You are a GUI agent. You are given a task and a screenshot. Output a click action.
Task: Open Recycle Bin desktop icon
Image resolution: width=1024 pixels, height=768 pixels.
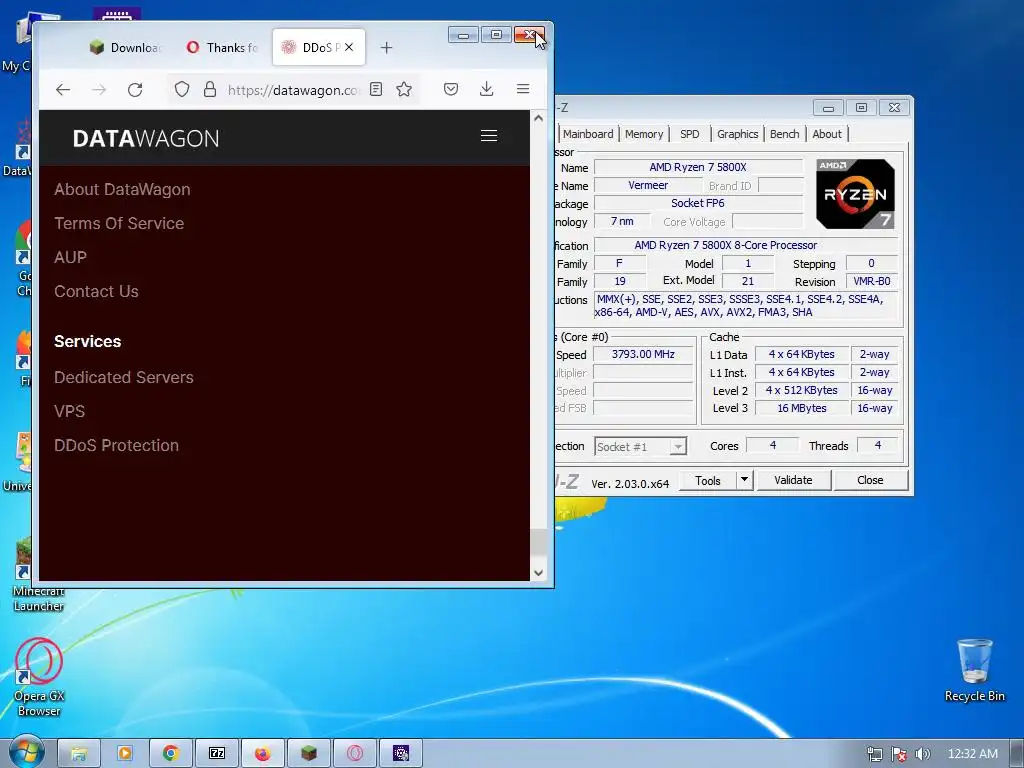[974, 671]
